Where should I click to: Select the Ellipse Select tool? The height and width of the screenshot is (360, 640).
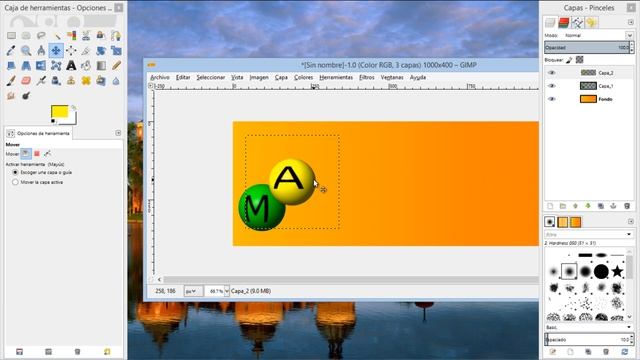26,36
